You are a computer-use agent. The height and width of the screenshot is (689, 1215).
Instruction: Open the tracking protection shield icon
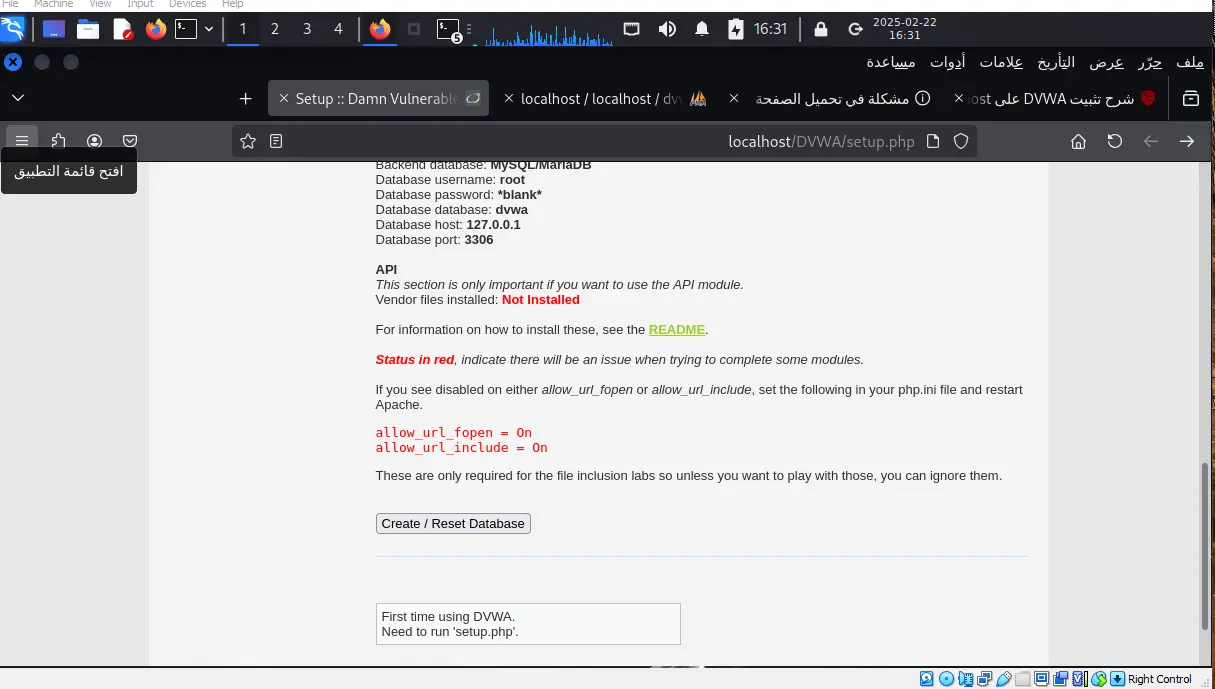pyautogui.click(x=961, y=141)
